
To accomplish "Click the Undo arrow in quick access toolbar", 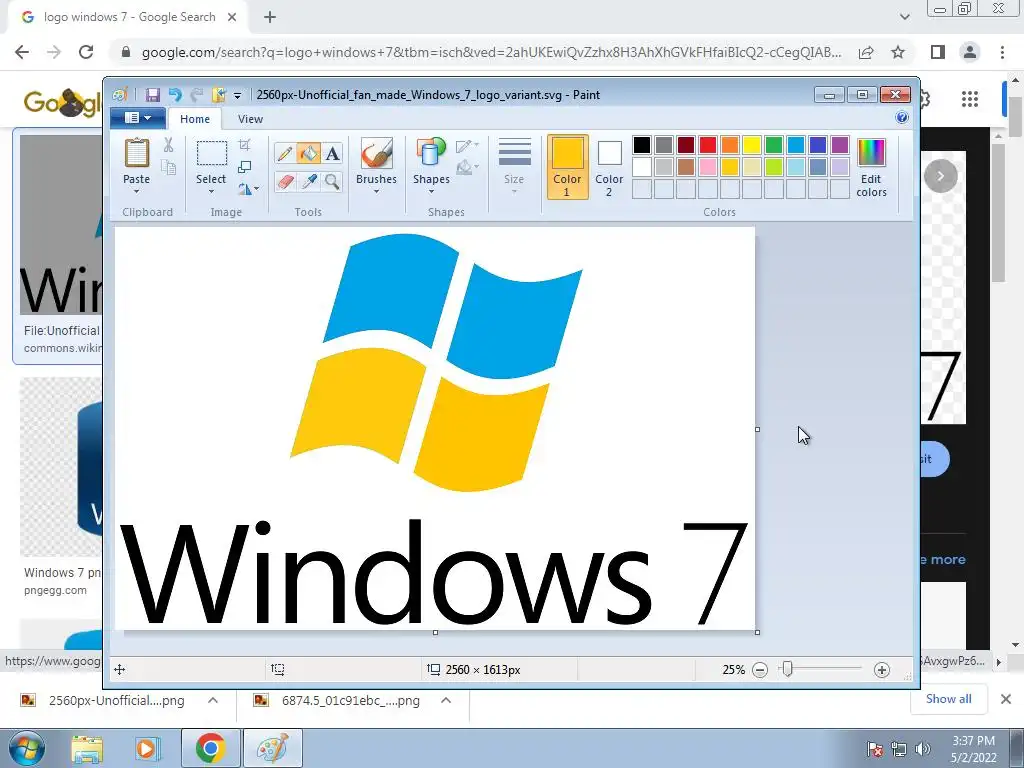I will pyautogui.click(x=175, y=95).
